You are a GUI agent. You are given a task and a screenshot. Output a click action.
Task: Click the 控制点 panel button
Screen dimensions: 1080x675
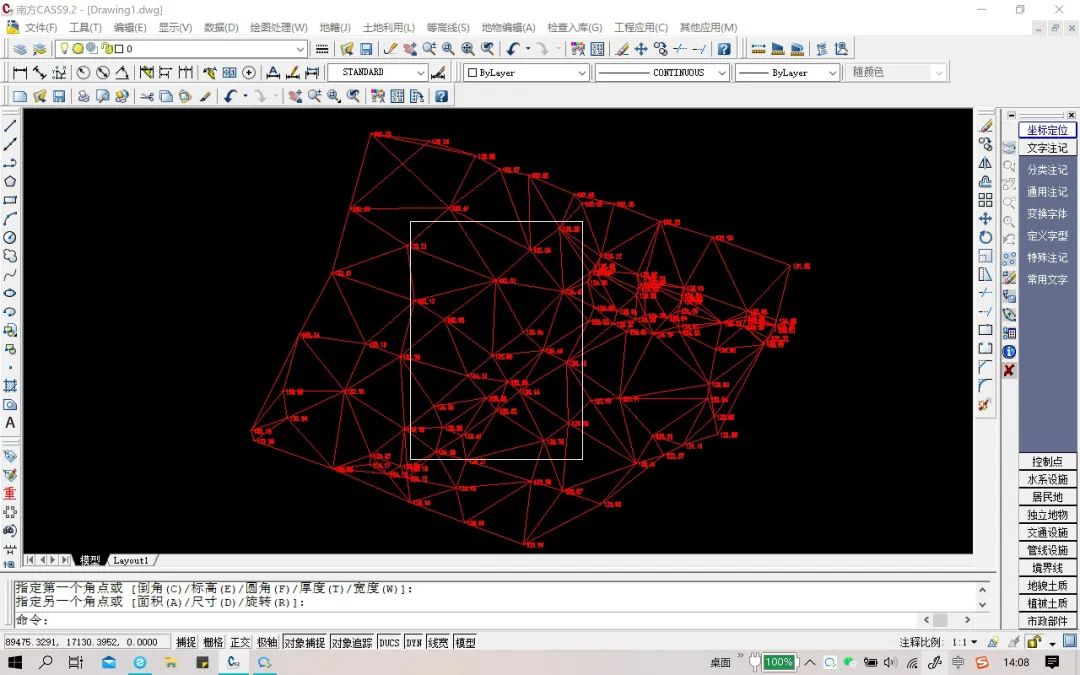coord(1047,461)
